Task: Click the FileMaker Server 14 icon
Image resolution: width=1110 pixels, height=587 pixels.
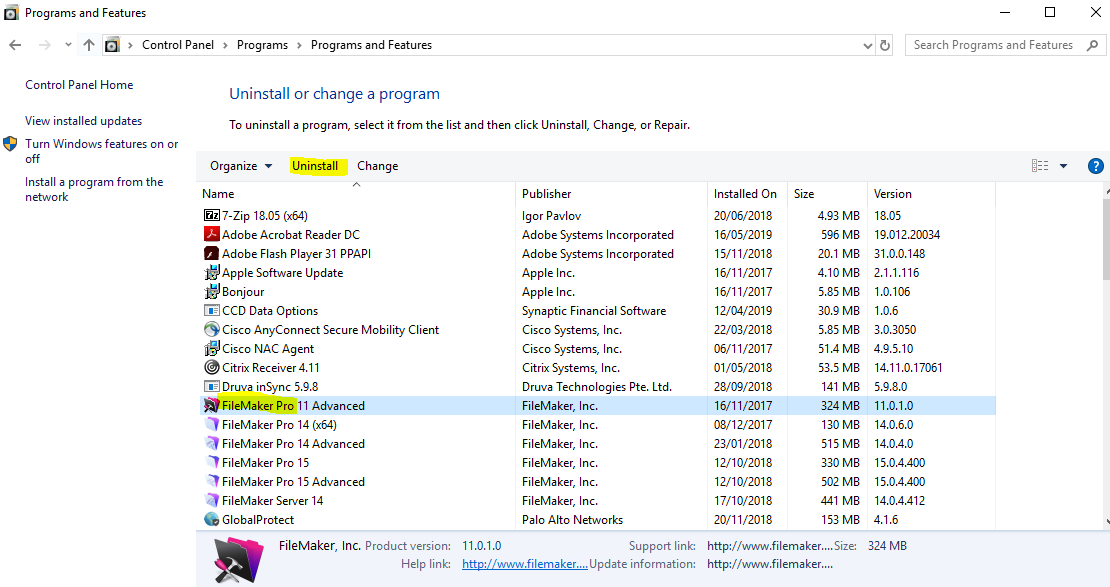Action: [x=212, y=501]
